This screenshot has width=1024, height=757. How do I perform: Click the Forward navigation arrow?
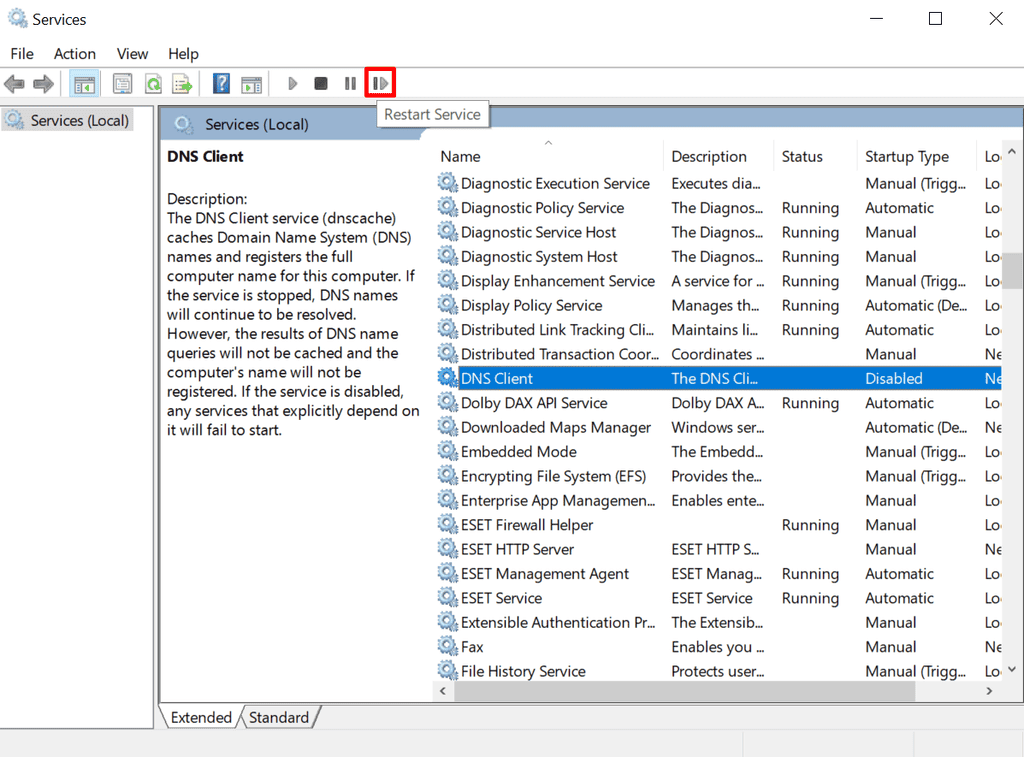[x=44, y=83]
